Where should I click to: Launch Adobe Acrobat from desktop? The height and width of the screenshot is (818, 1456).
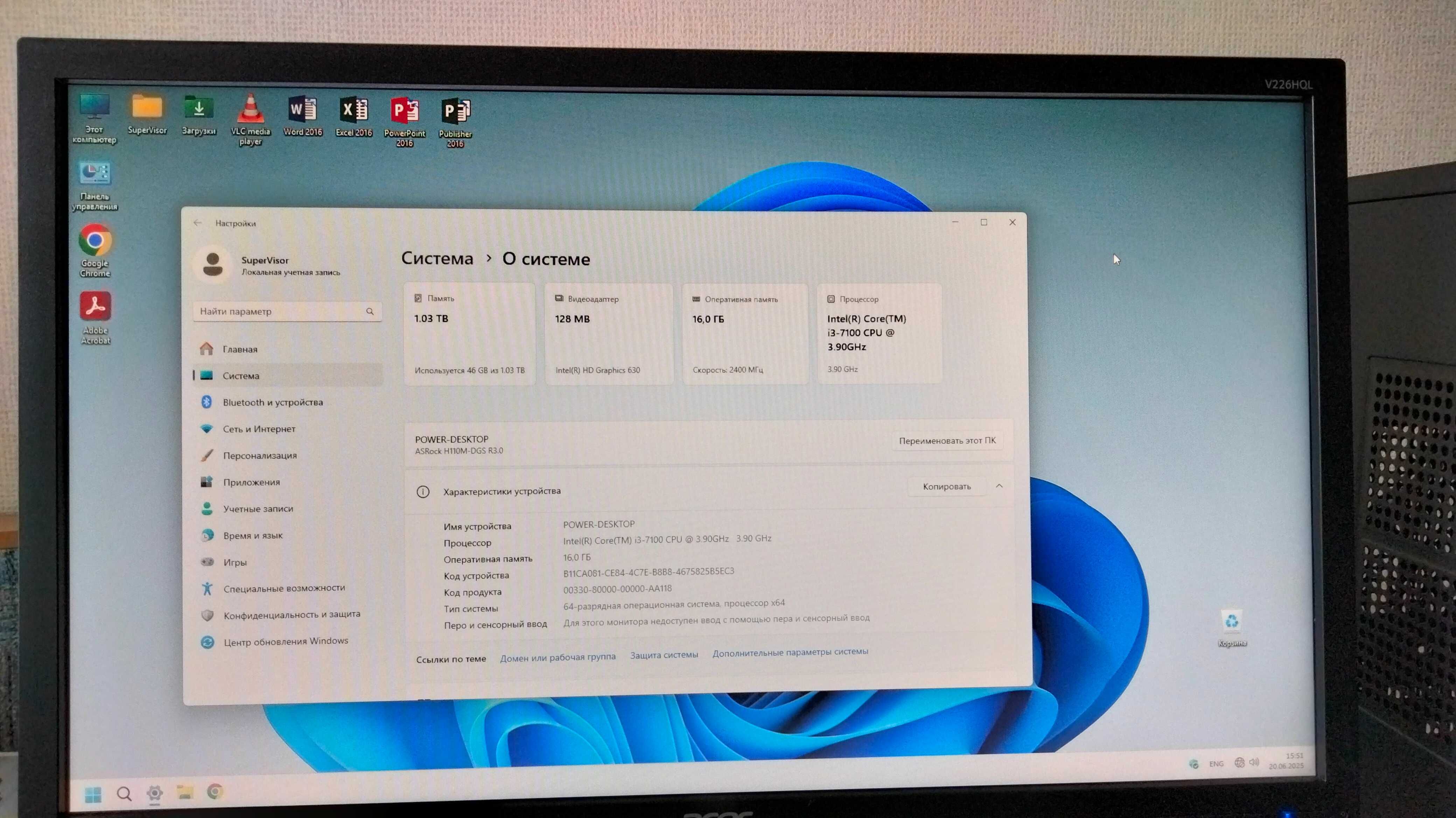pyautogui.click(x=96, y=318)
